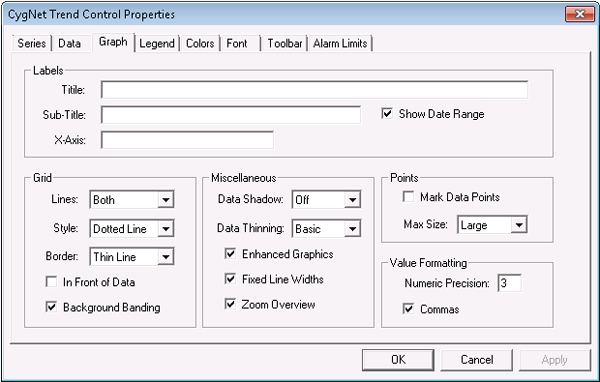This screenshot has height=382, width=600.
Task: Show the Alarm Limits tab
Action: (340, 43)
